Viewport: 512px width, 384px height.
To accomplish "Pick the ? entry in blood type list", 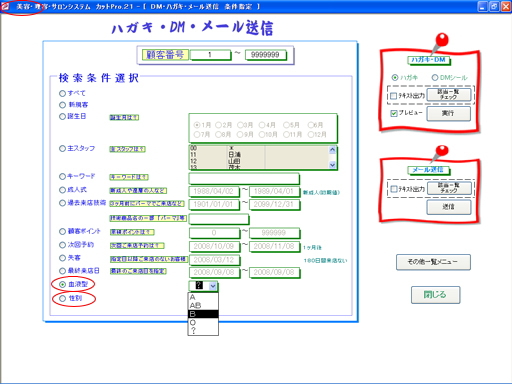I will click(203, 331).
